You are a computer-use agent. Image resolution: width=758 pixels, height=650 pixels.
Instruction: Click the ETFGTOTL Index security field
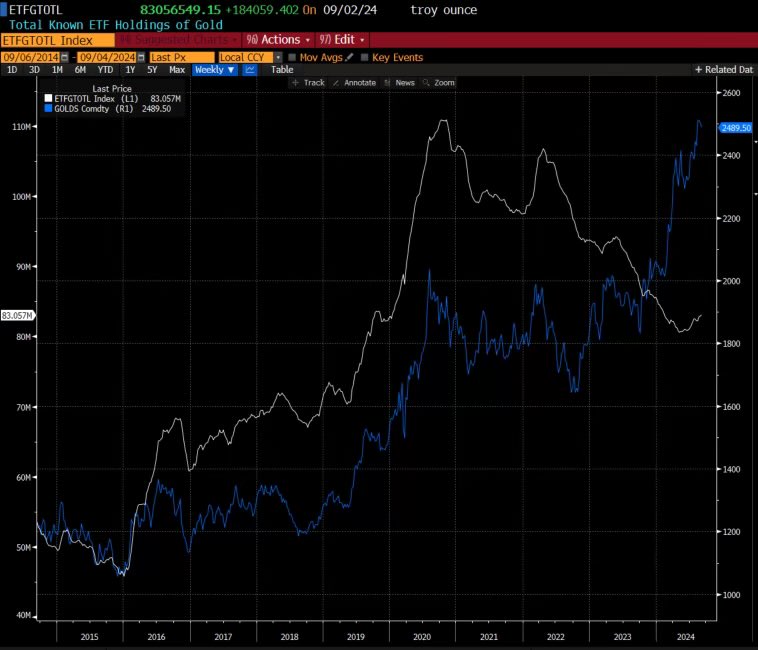[x=58, y=40]
